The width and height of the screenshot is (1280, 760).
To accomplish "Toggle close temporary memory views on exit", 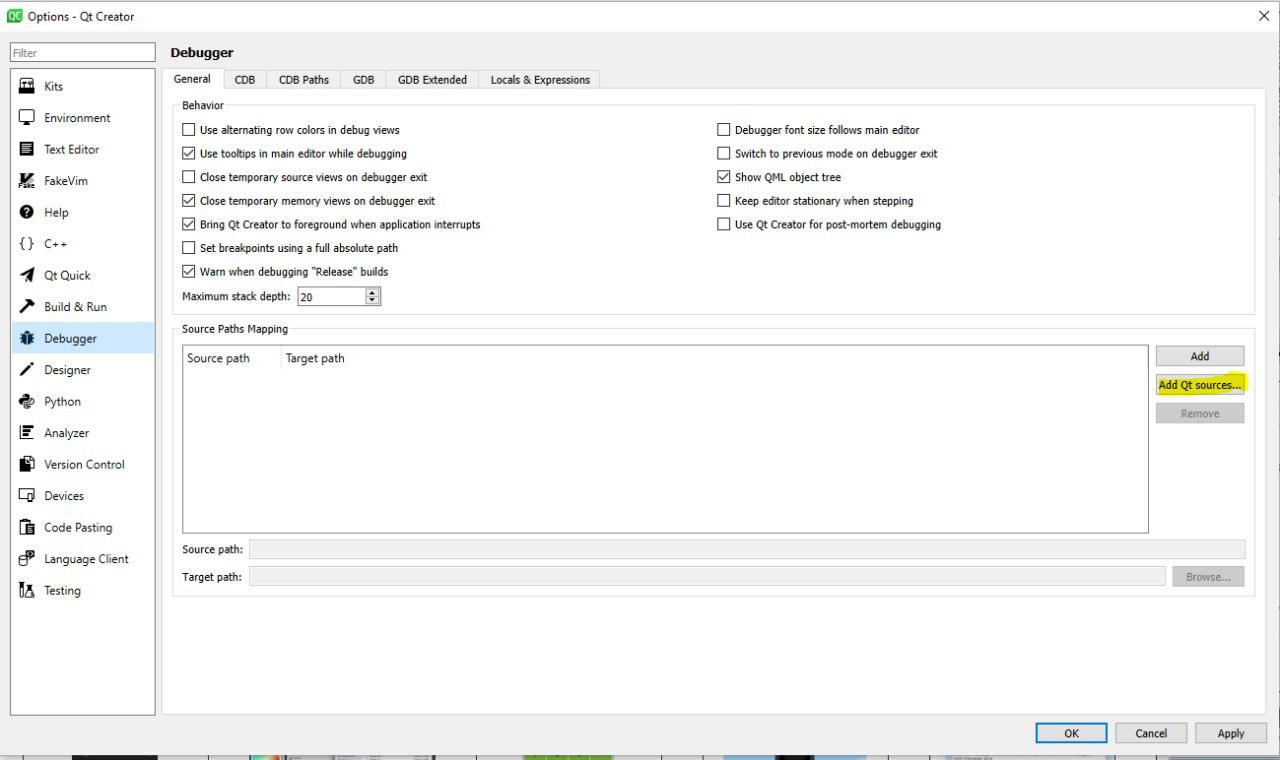I will coord(189,201).
